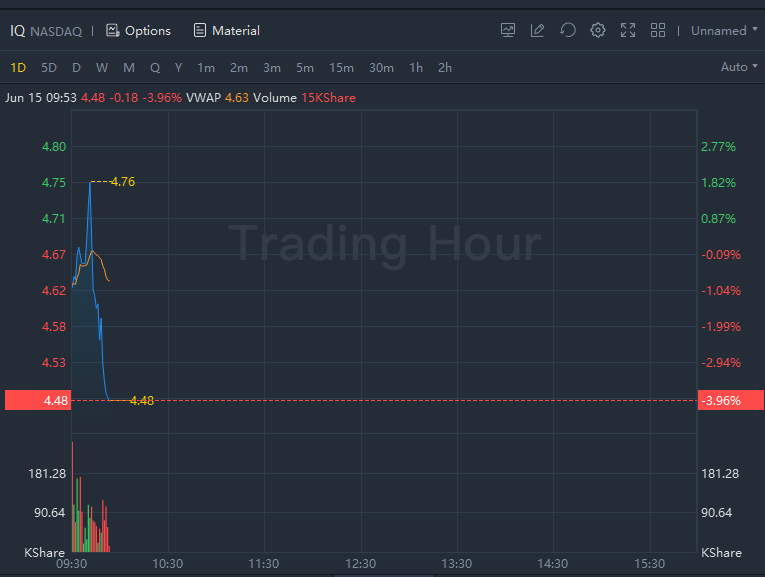
Task: Choose the 1h interval
Action: point(416,68)
